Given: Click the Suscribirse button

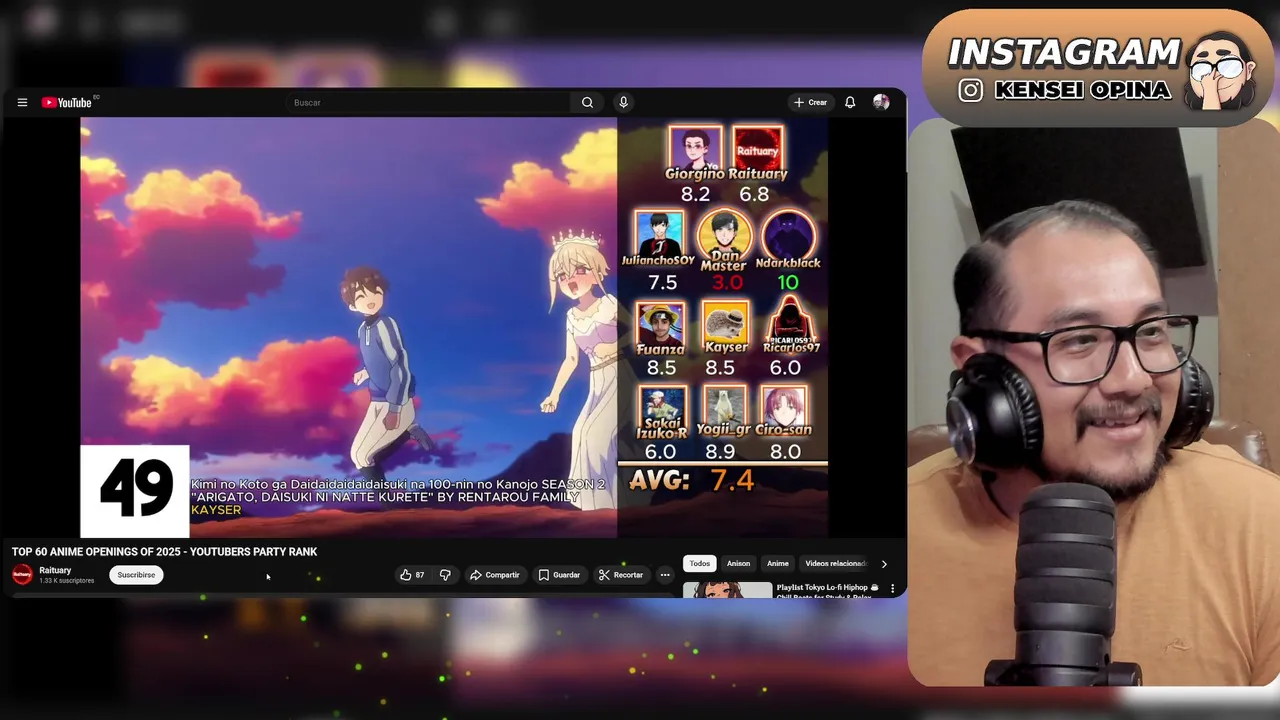Looking at the screenshot, I should 136,575.
